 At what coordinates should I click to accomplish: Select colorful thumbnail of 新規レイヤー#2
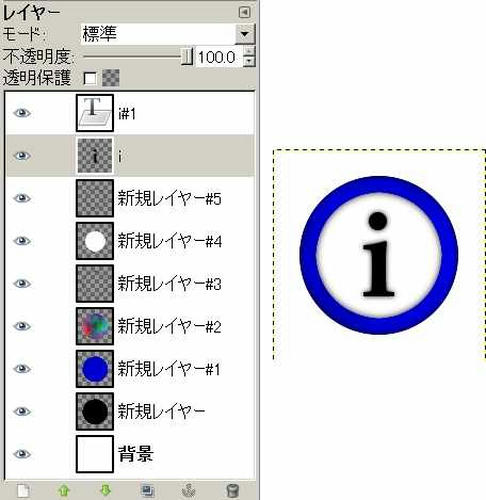click(95, 326)
